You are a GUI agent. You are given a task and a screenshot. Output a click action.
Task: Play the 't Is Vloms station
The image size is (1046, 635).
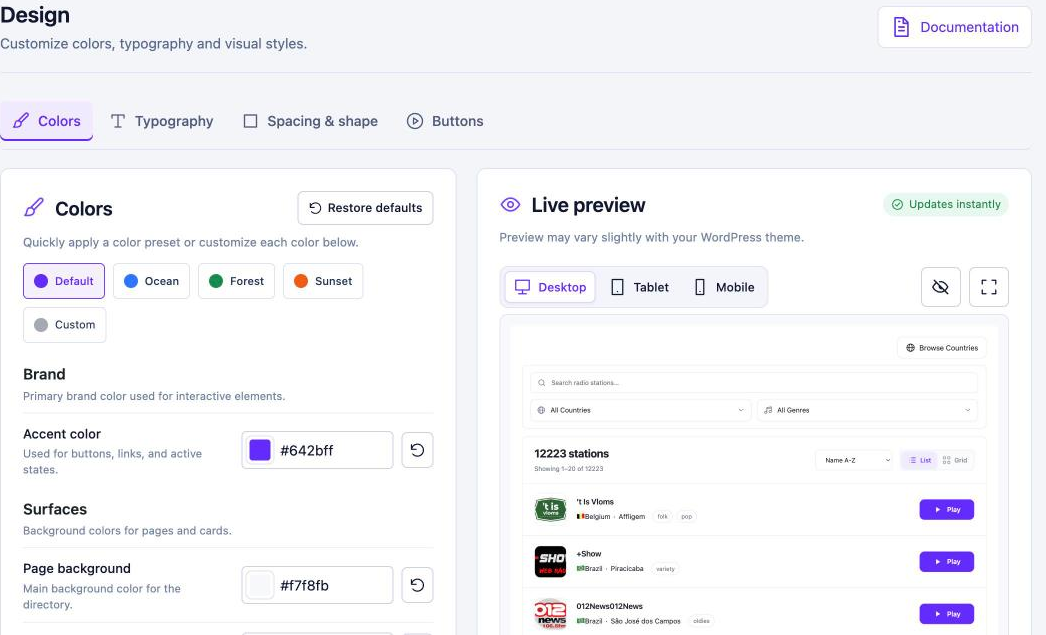(x=947, y=510)
